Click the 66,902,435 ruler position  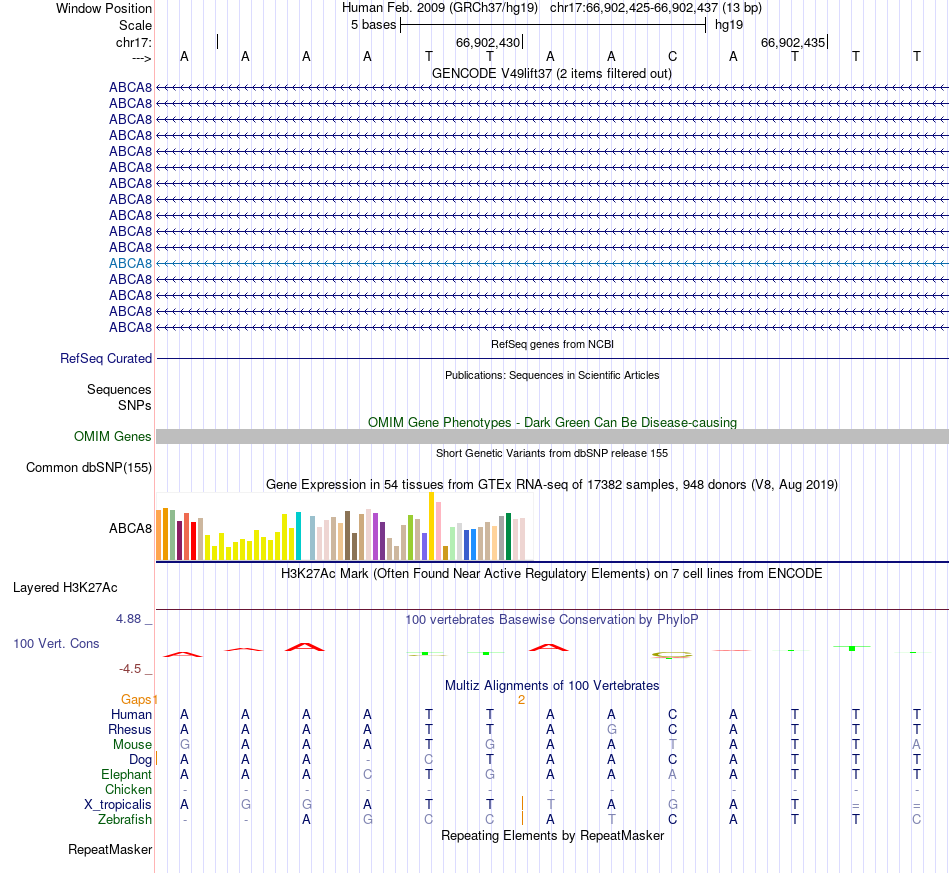click(x=792, y=42)
